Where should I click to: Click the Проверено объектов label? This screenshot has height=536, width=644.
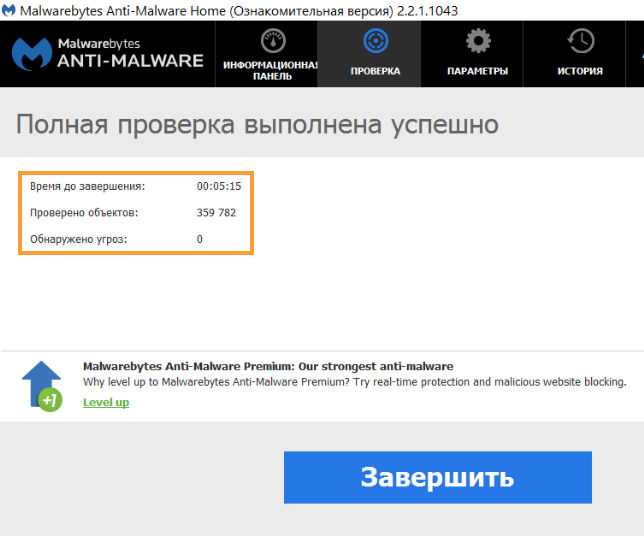click(x=84, y=213)
